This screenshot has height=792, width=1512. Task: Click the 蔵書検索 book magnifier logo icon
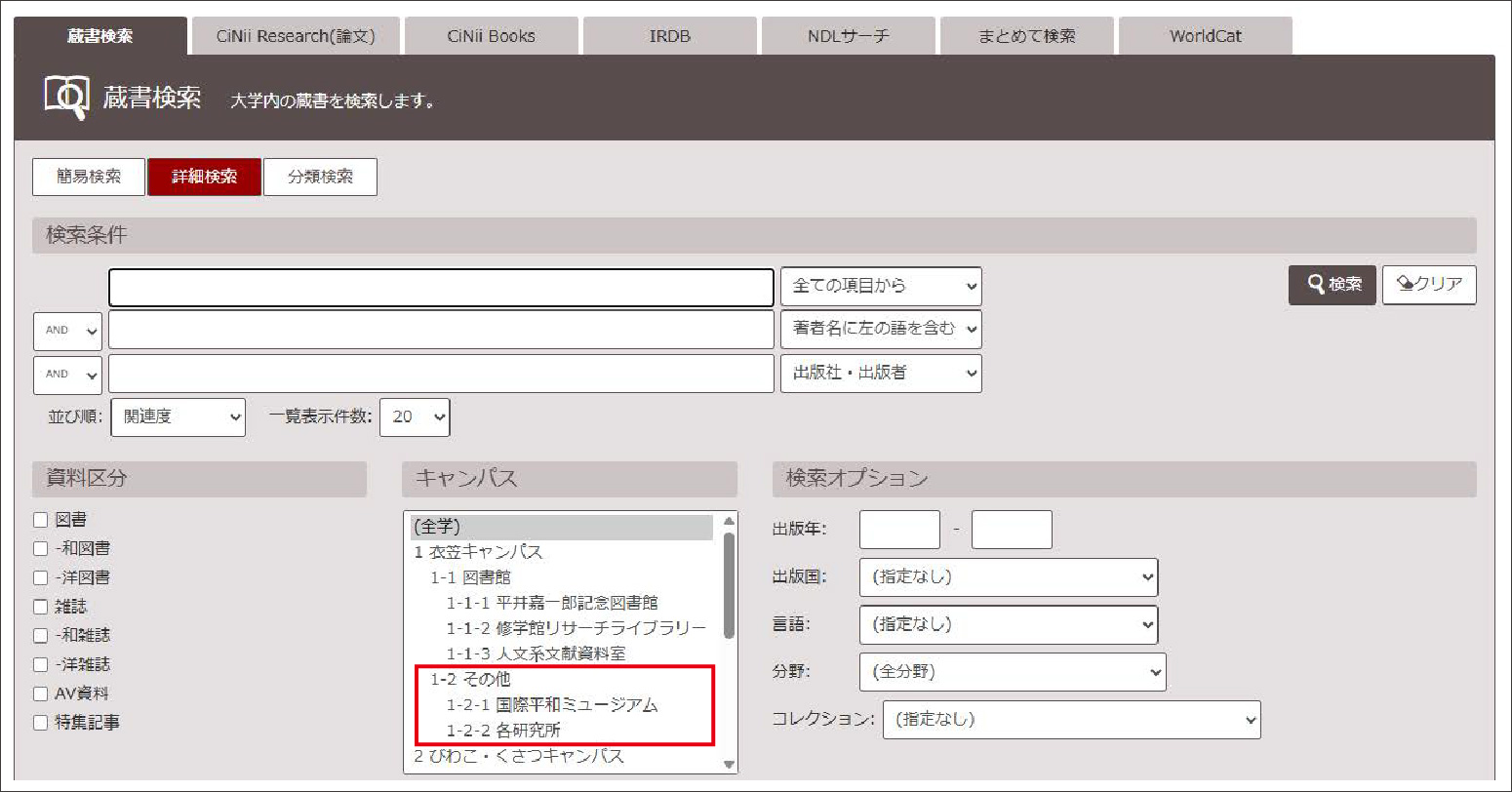pos(66,98)
